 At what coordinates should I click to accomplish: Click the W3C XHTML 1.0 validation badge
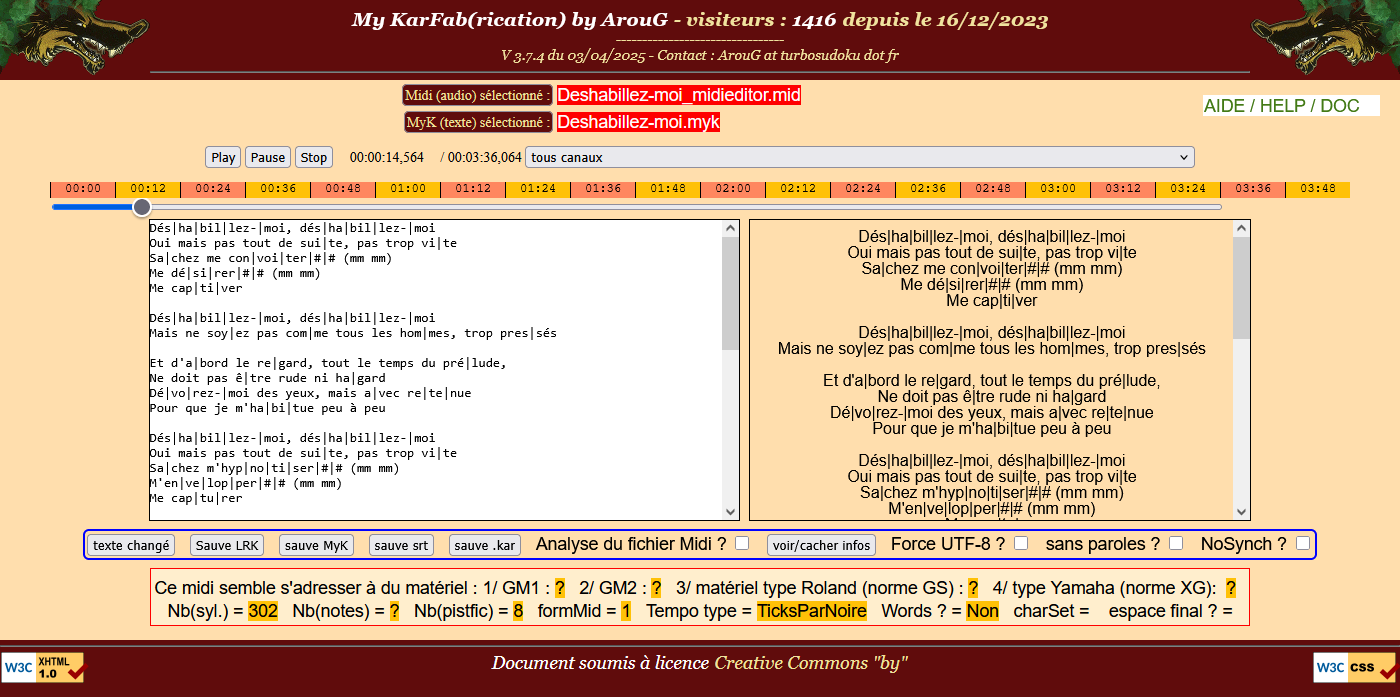click(x=43, y=667)
